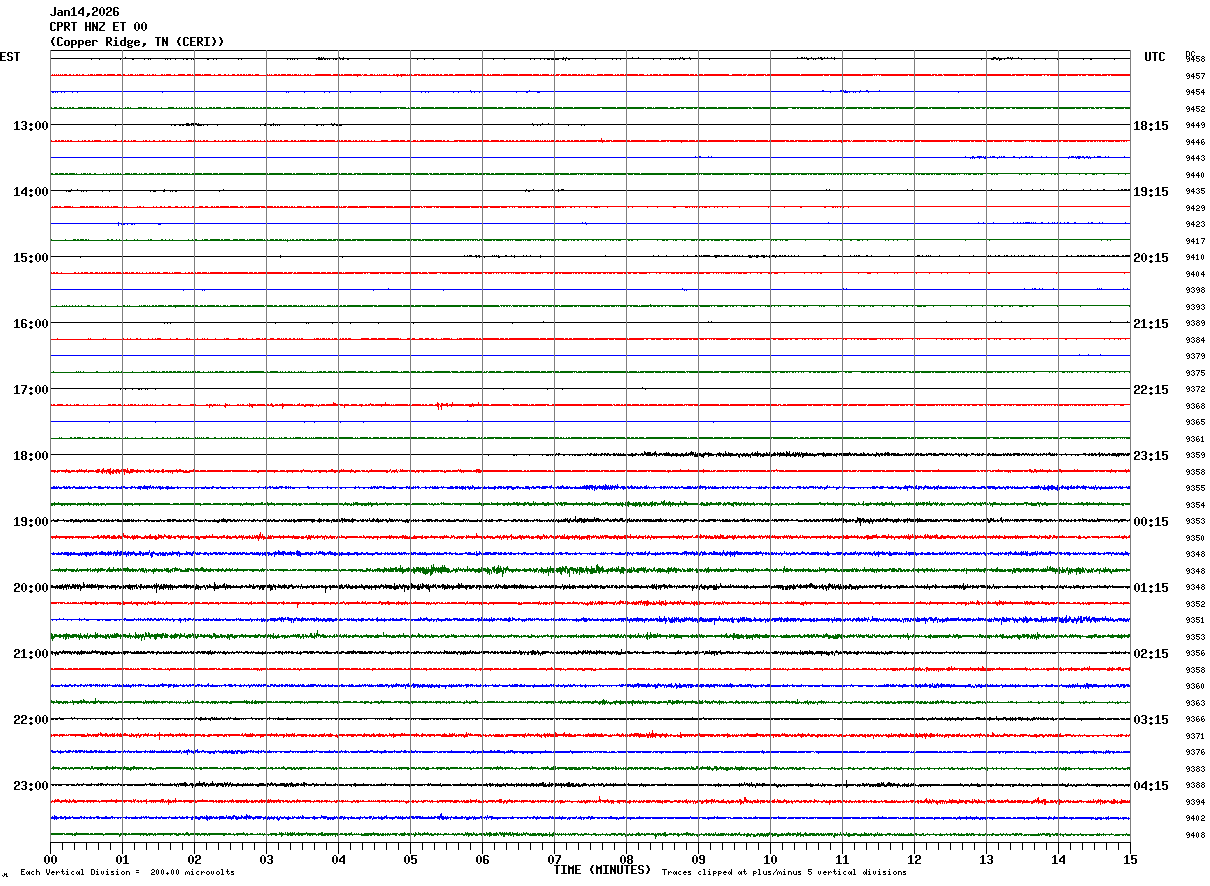
Task: Click DC offset value "9366"
Action: tap(1195, 720)
